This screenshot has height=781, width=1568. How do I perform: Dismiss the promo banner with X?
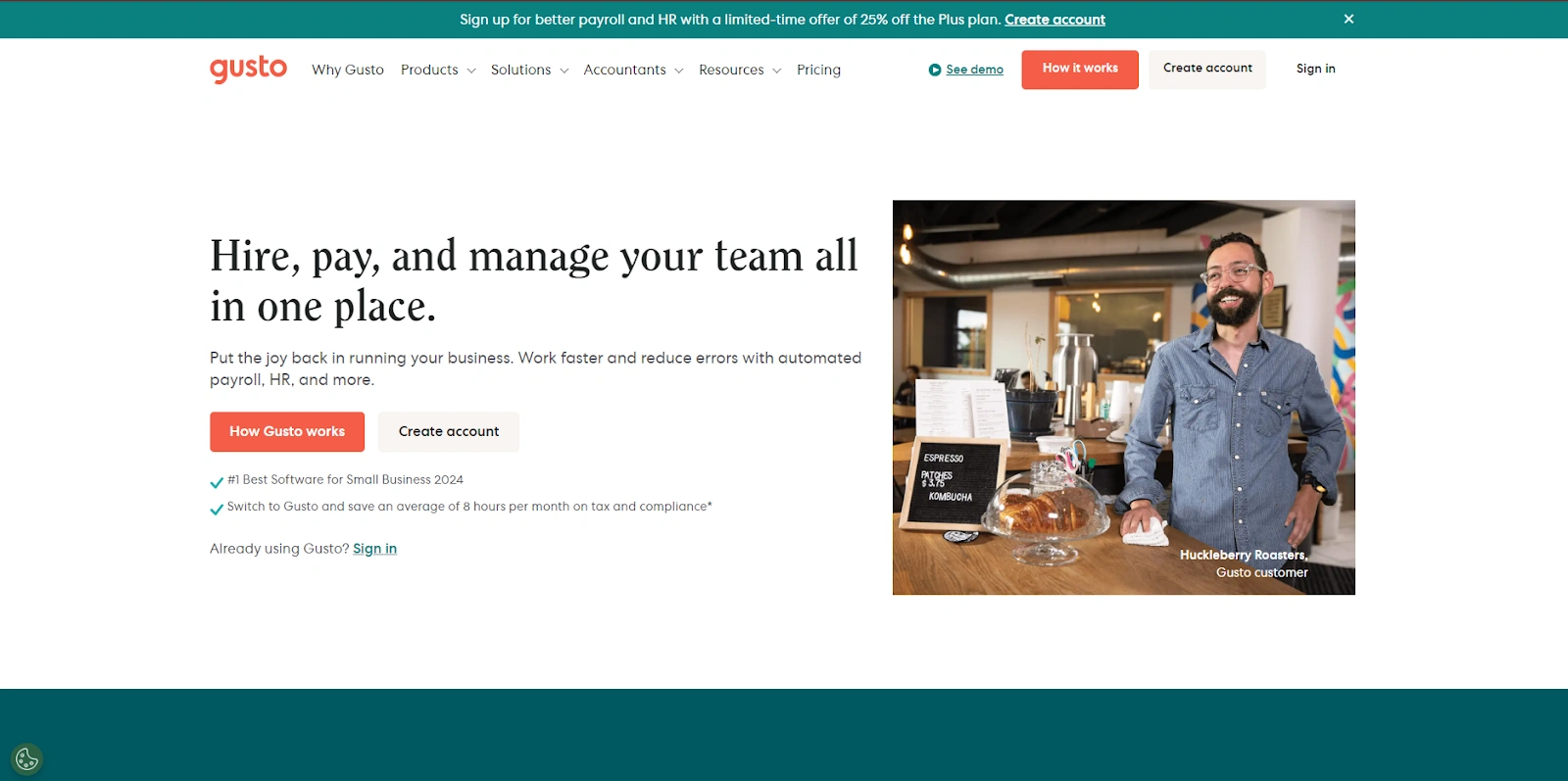1348,19
